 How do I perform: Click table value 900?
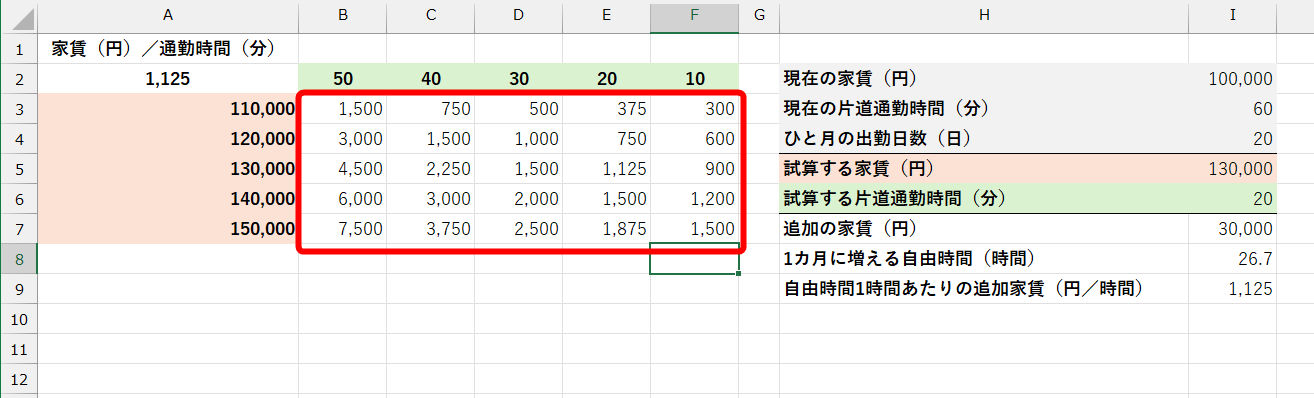(694, 168)
